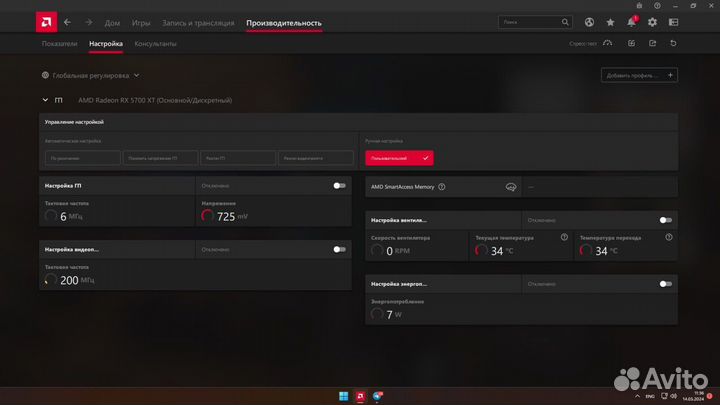Click red notification badge at taskbar end
720x405 pixels.
(x=710, y=396)
